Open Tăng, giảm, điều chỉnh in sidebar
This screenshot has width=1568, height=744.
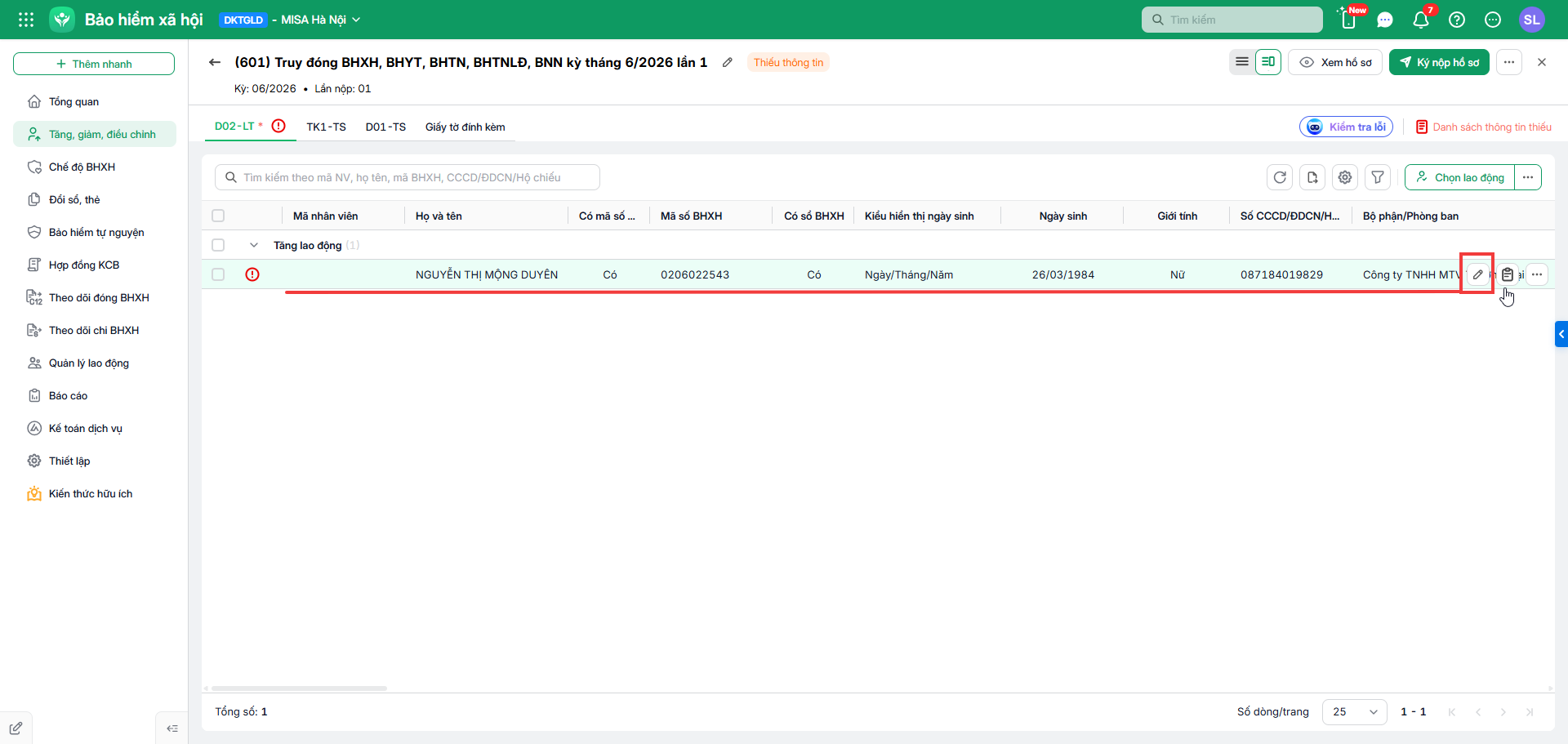[95, 134]
